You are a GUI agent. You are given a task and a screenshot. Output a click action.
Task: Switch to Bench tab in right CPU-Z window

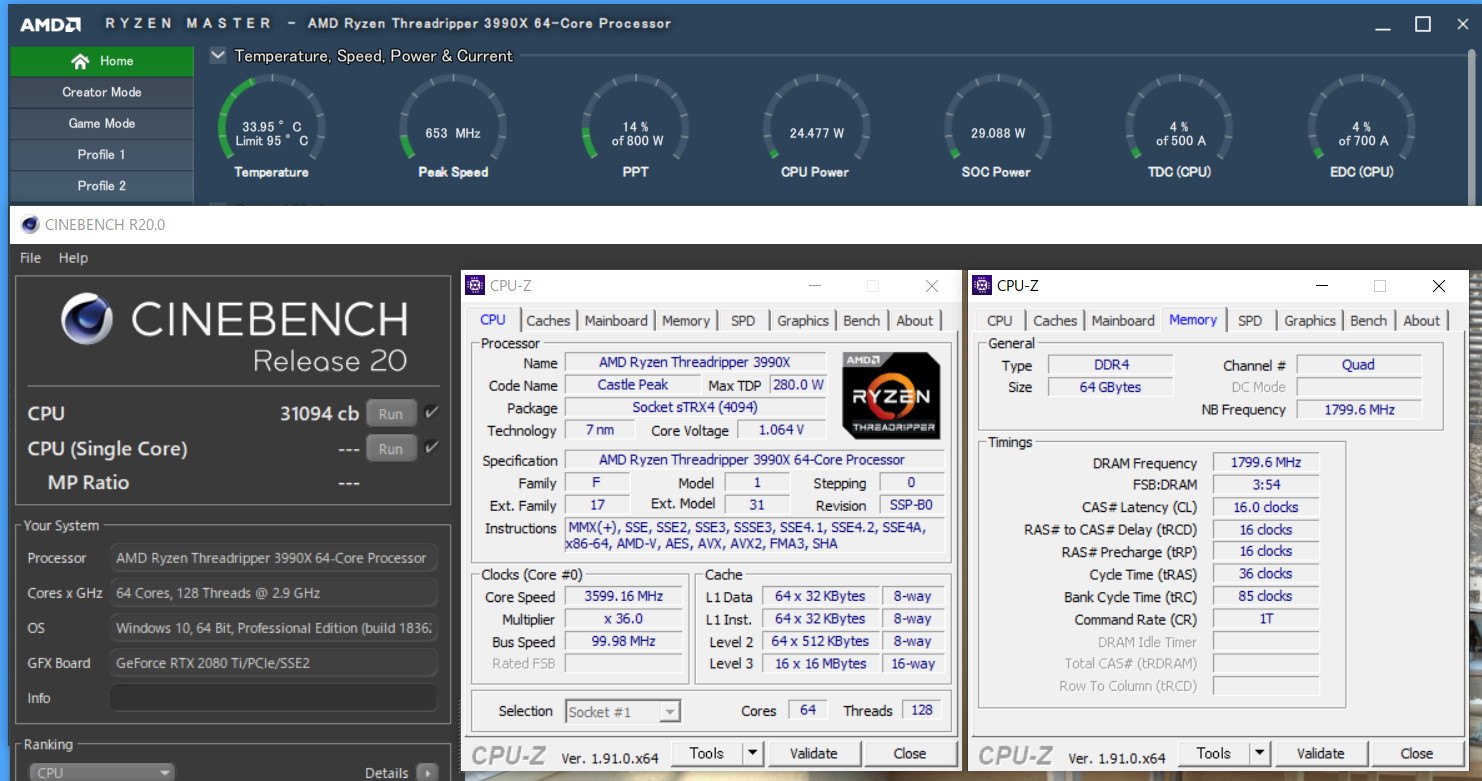(x=1368, y=321)
